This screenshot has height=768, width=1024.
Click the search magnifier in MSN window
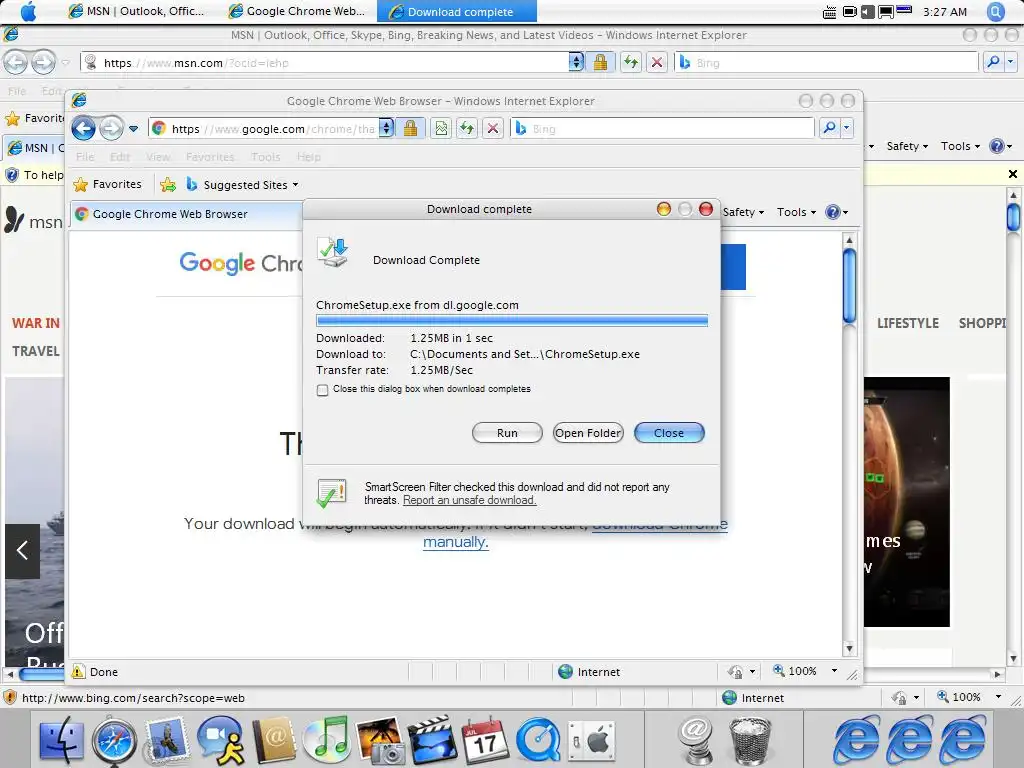(x=993, y=63)
